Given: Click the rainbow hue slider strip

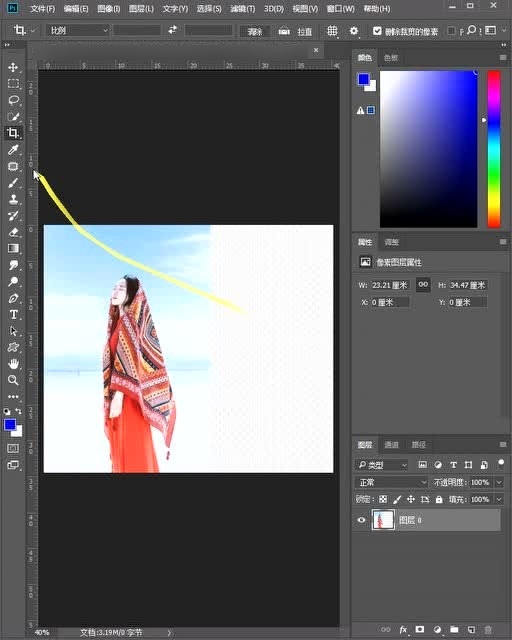Looking at the screenshot, I should [494, 149].
